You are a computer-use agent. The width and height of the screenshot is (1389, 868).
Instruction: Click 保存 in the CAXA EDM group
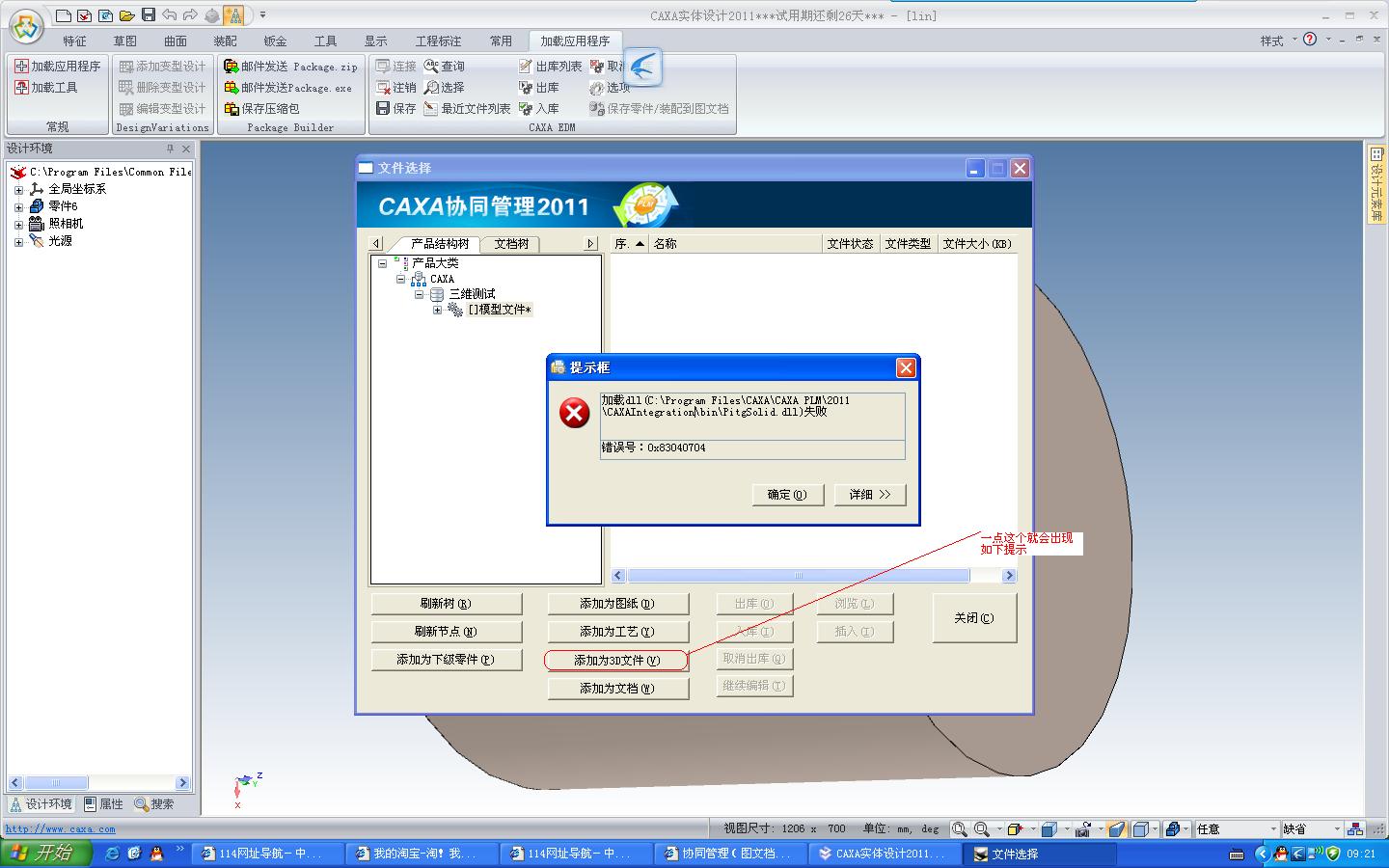[395, 109]
